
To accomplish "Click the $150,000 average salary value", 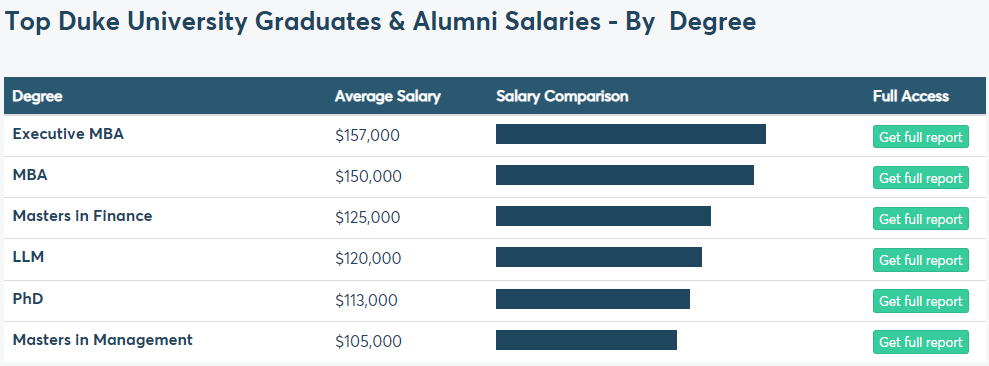I will point(368,177).
